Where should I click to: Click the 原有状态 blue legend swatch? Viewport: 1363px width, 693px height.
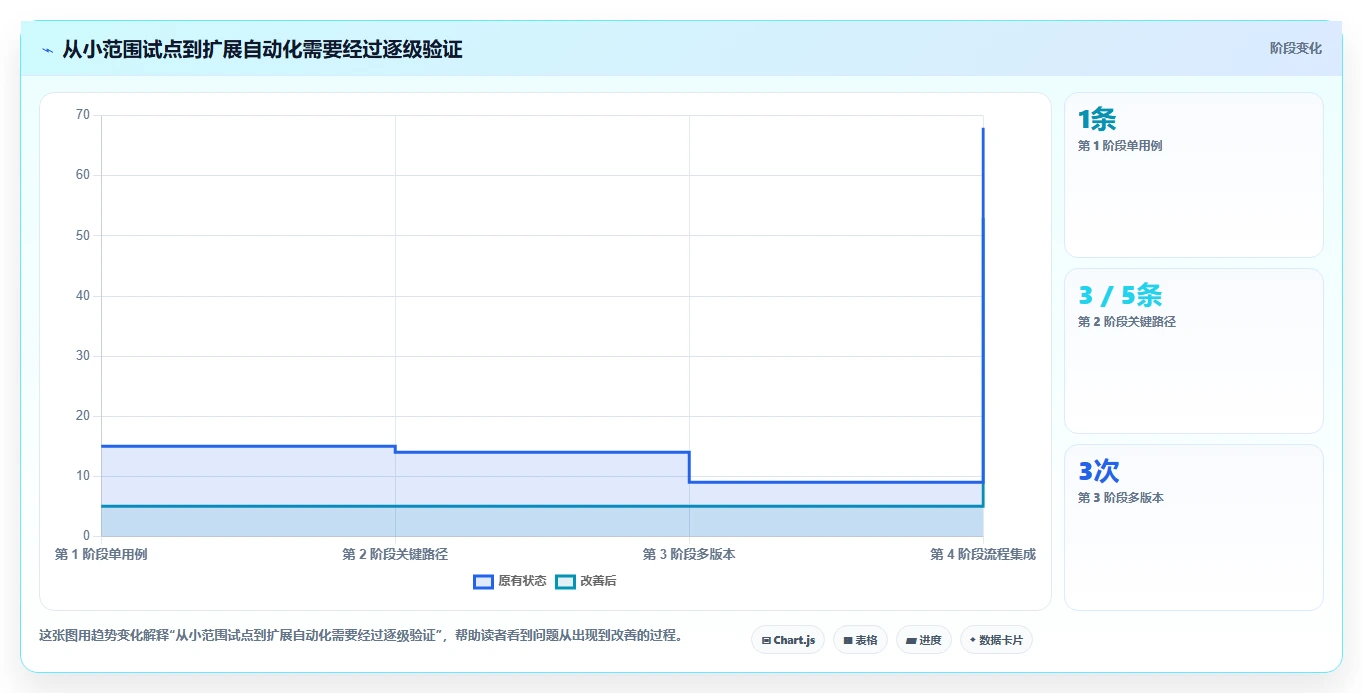[484, 581]
